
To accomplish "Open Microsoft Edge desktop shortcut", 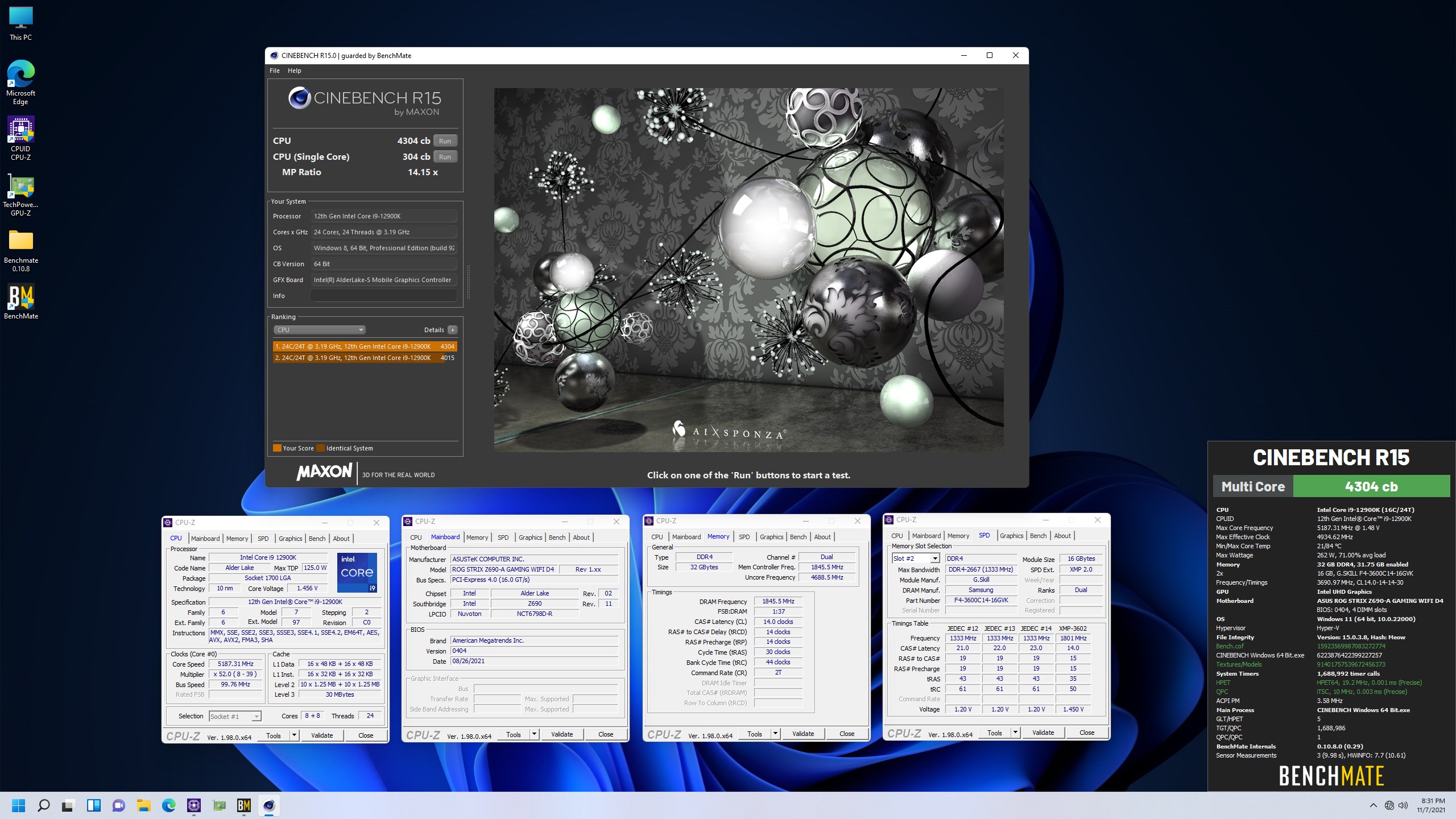I will click(x=21, y=83).
